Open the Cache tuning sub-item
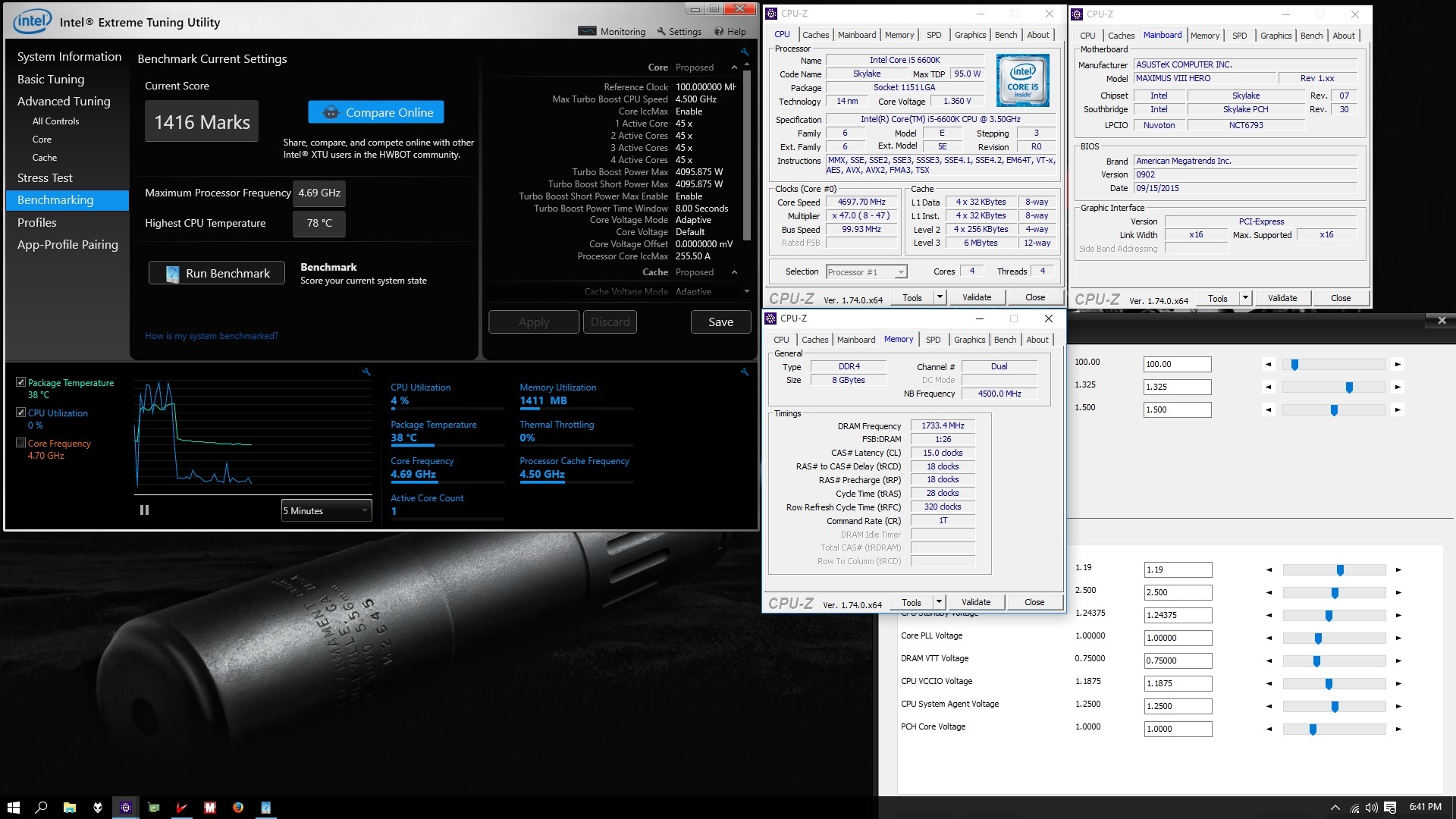 click(45, 157)
